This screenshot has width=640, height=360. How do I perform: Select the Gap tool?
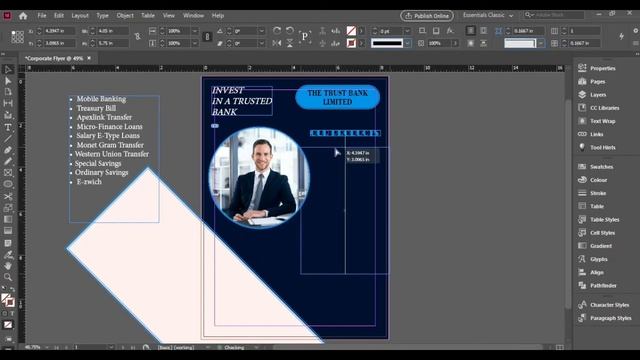pos(8,104)
